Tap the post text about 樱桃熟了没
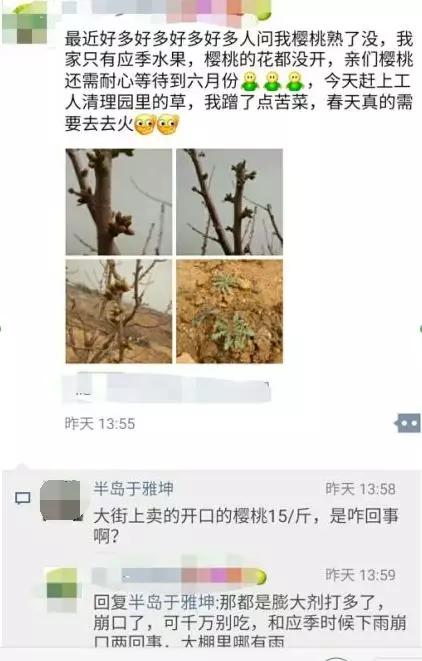Viewport: 422px width, 661px height. [x=239, y=81]
